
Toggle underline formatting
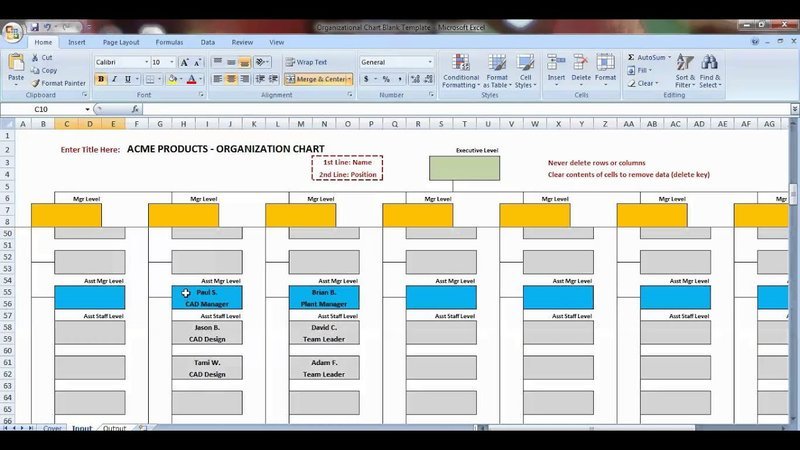click(128, 80)
